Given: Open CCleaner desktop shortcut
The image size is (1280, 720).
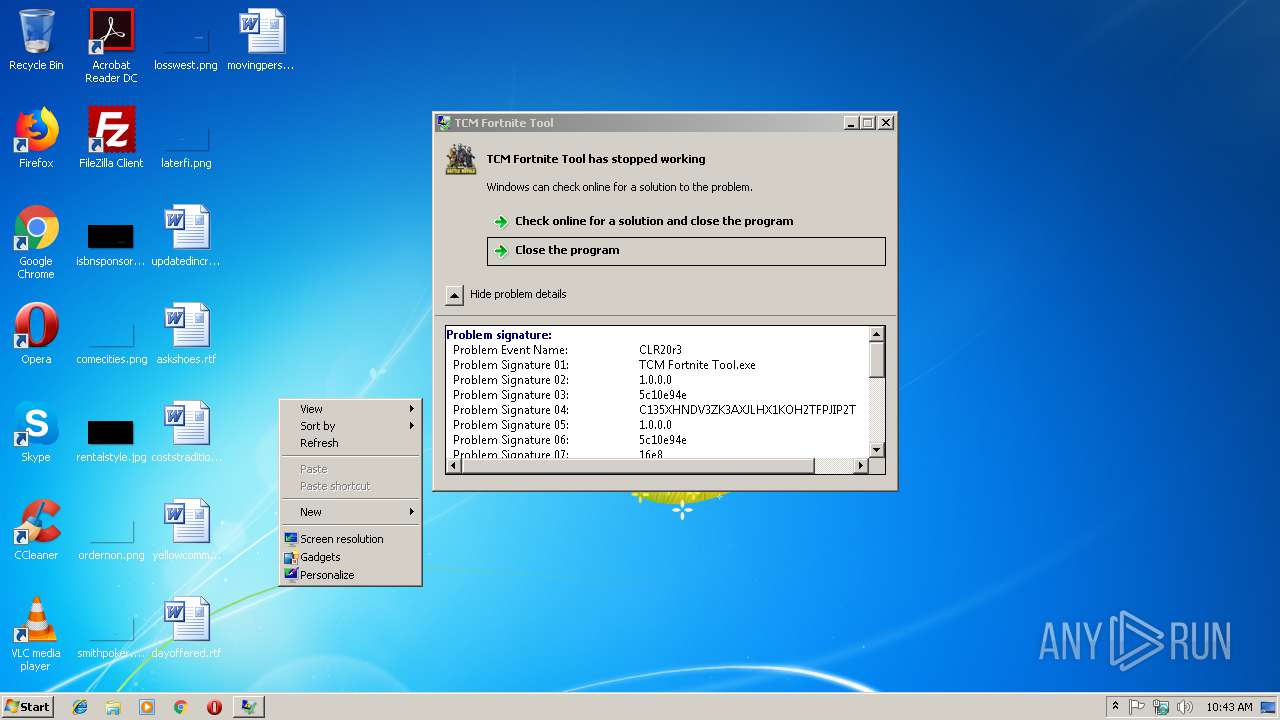Looking at the screenshot, I should [x=36, y=530].
